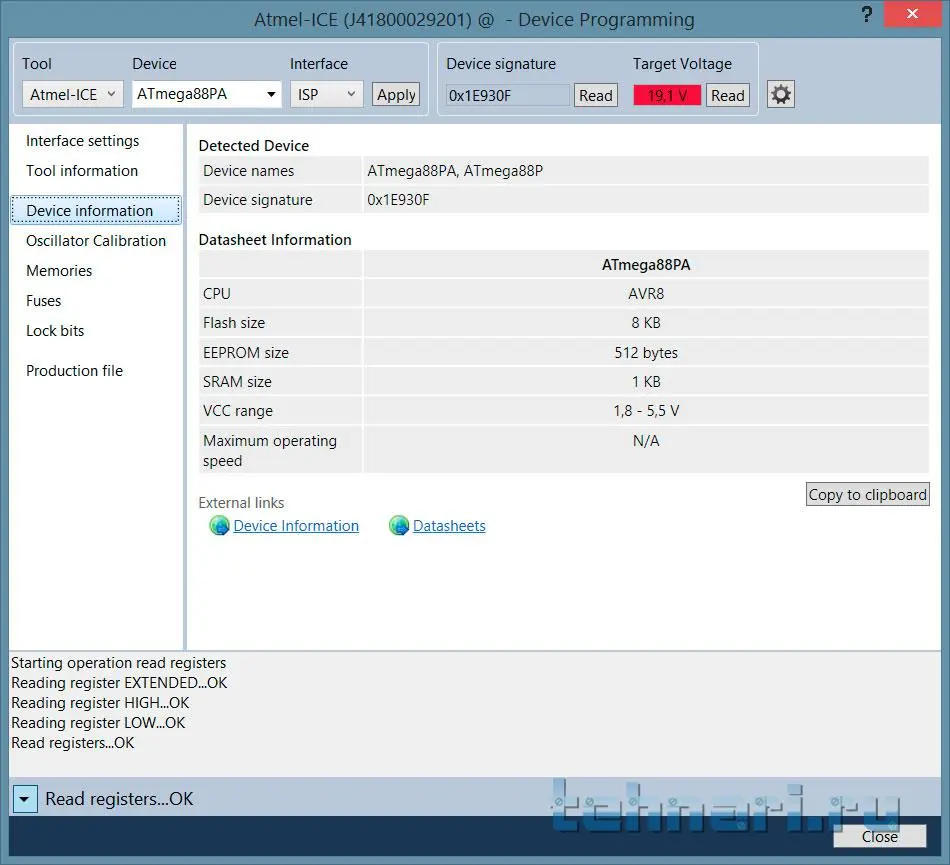Image resolution: width=950 pixels, height=865 pixels.
Task: Open Oscillator Calibration page
Action: coord(96,240)
